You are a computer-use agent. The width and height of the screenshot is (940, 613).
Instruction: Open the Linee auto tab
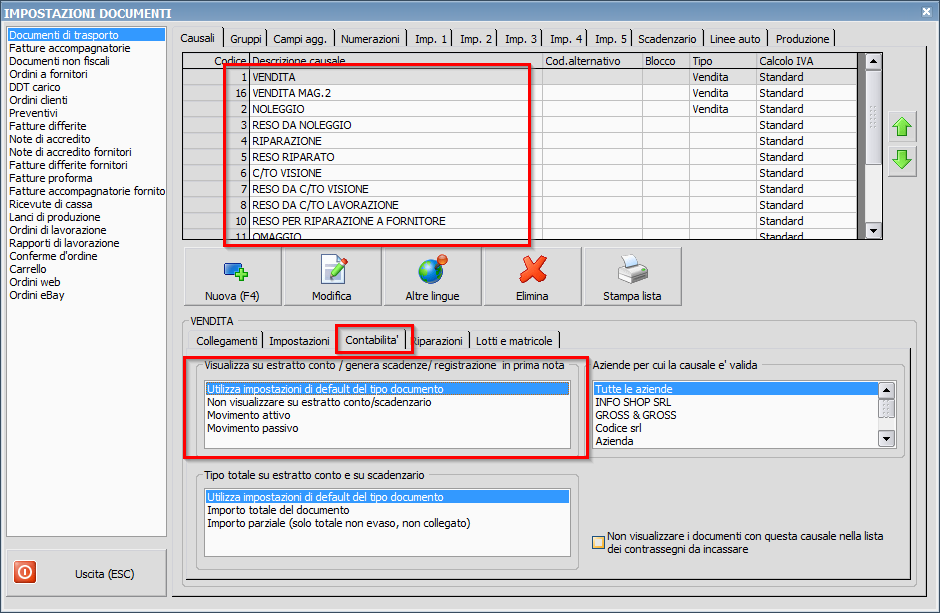[x=735, y=39]
